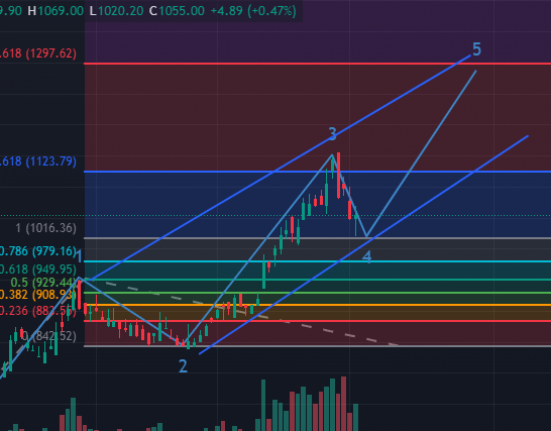Click the High value H1069.00 in legend

(56, 11)
